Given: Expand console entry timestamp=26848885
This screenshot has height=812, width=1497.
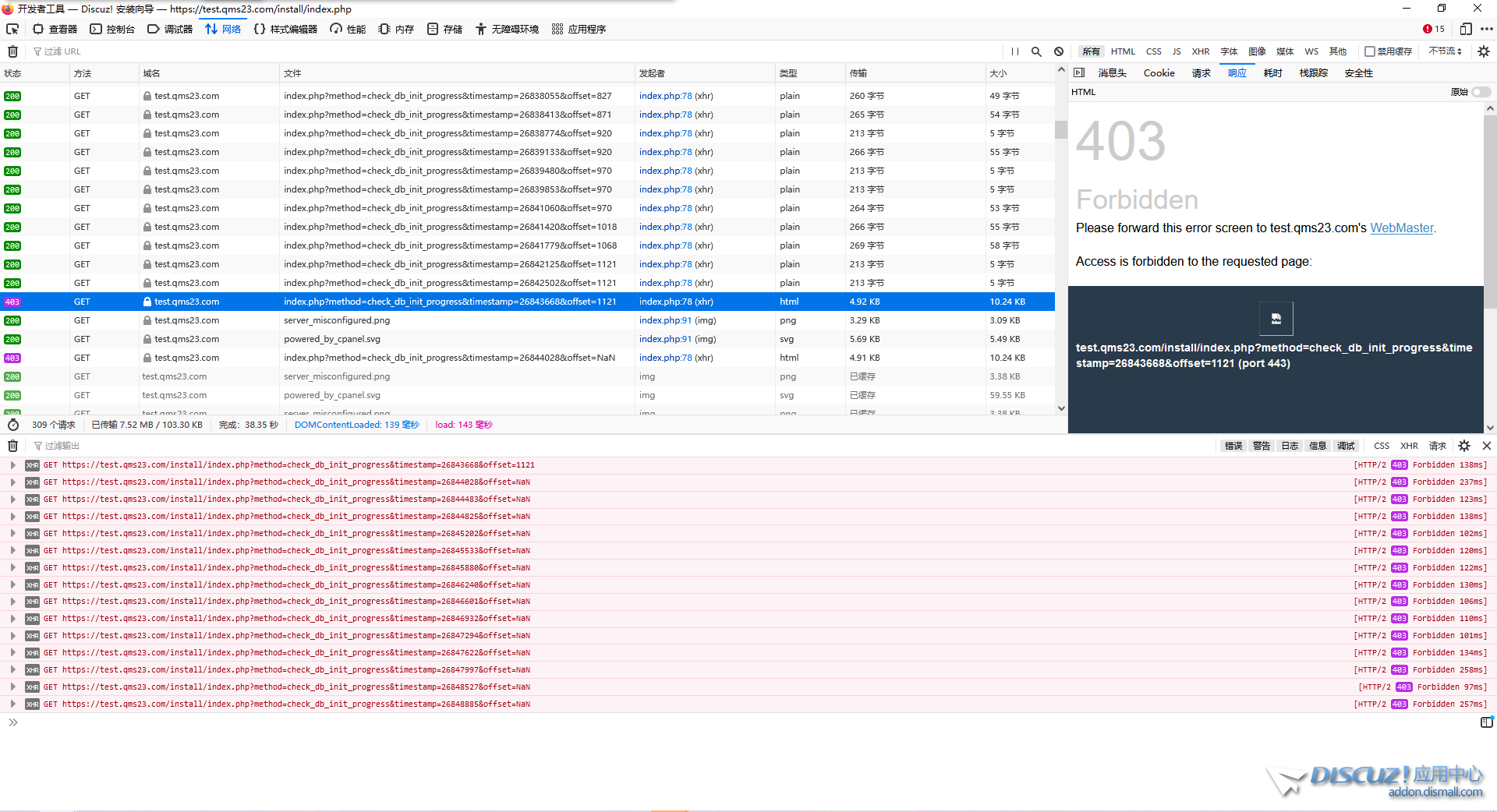Looking at the screenshot, I should pyautogui.click(x=12, y=704).
